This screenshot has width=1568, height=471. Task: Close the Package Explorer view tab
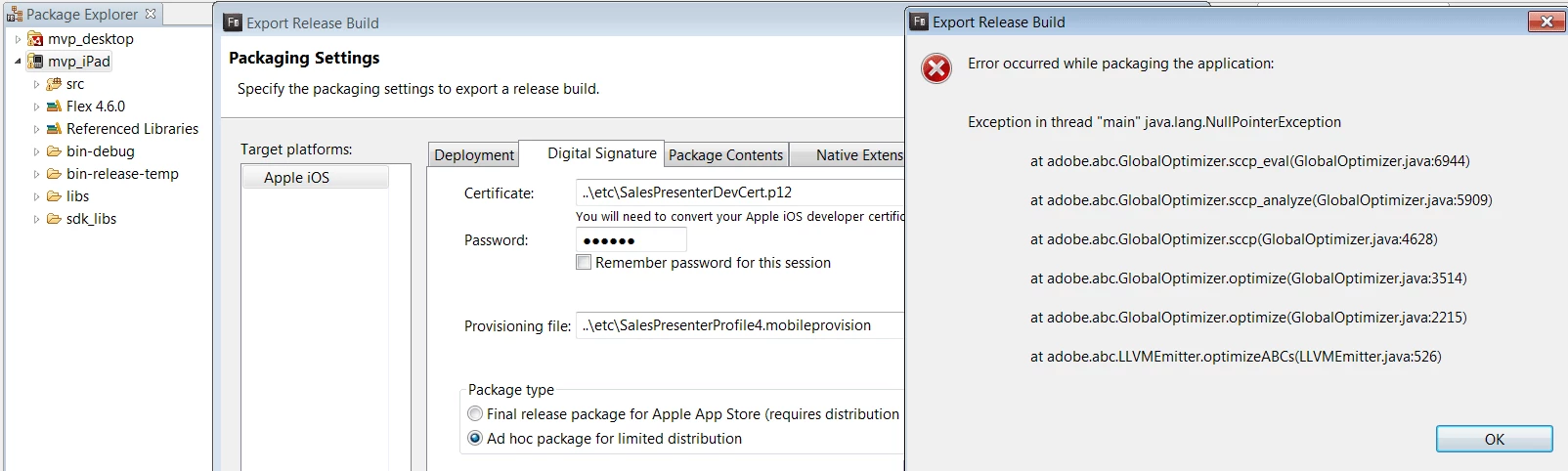[151, 14]
